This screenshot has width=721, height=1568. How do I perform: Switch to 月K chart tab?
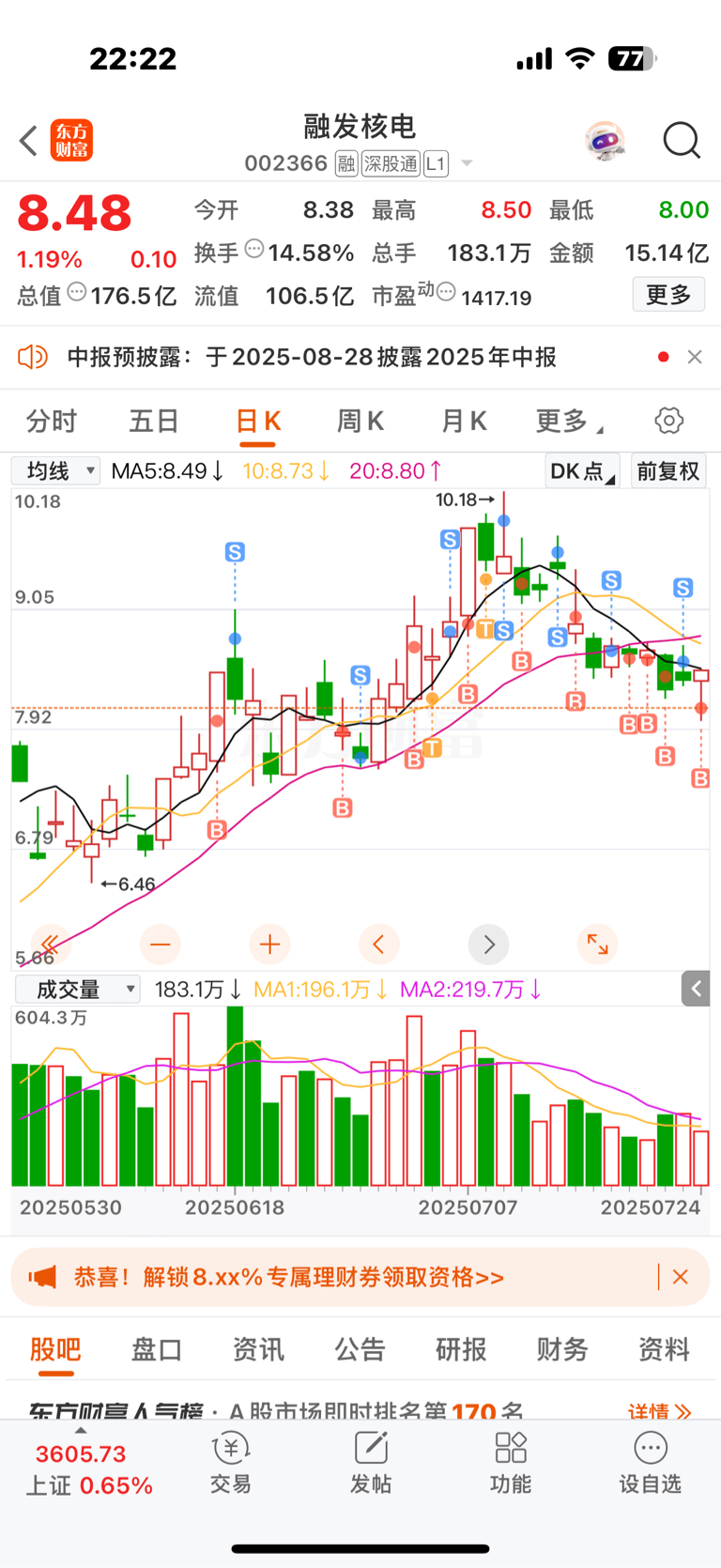pos(464,421)
